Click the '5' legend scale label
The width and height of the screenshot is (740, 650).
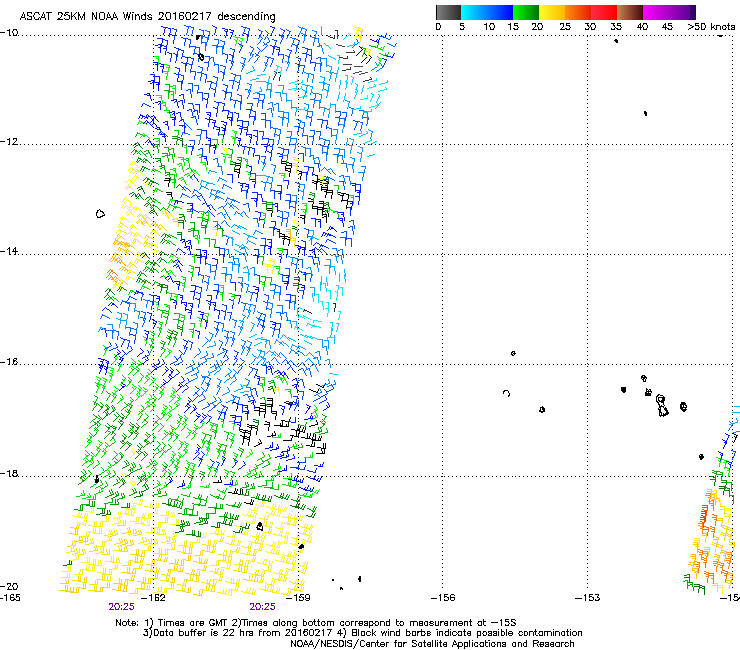tap(462, 27)
